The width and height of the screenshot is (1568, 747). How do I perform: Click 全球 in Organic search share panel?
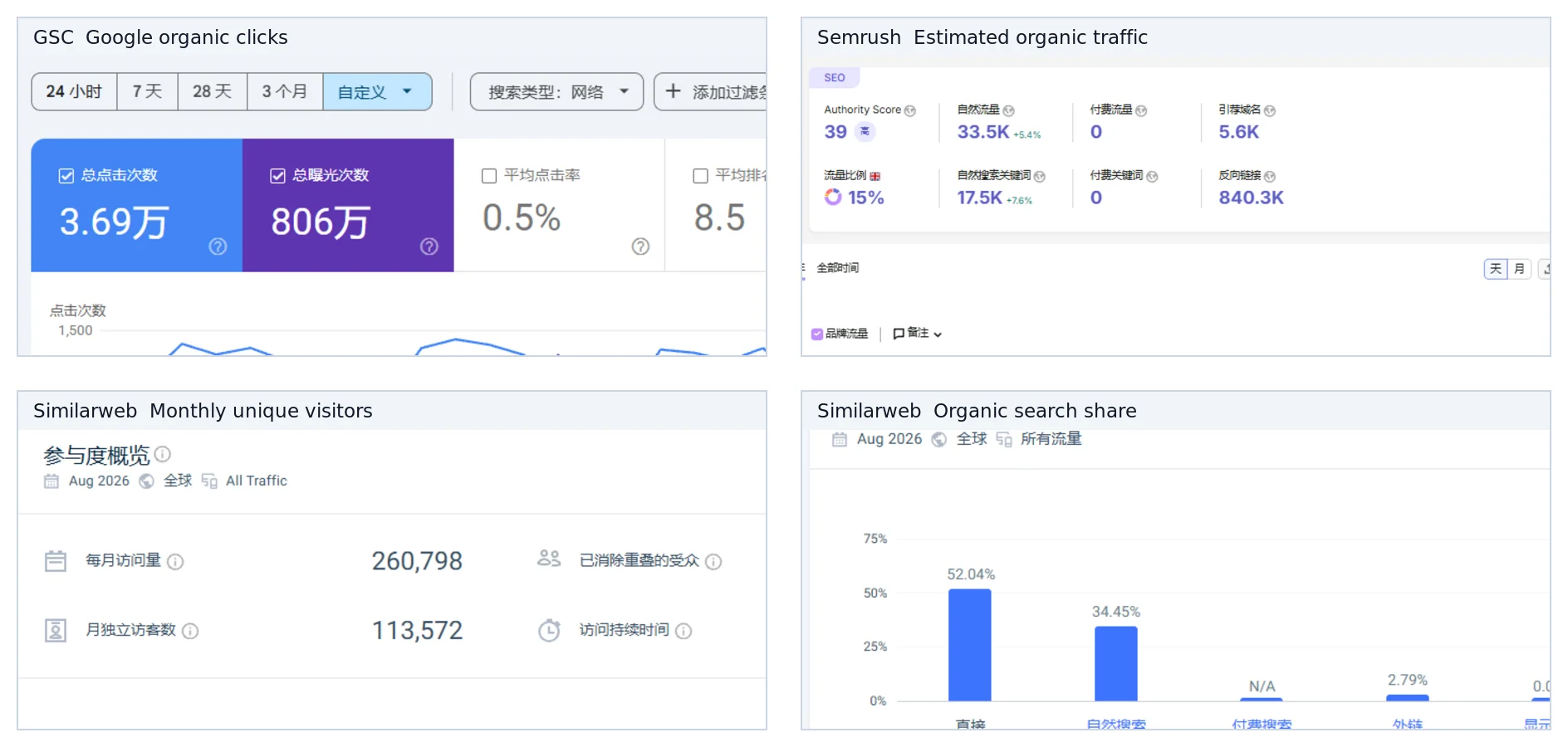point(972,439)
